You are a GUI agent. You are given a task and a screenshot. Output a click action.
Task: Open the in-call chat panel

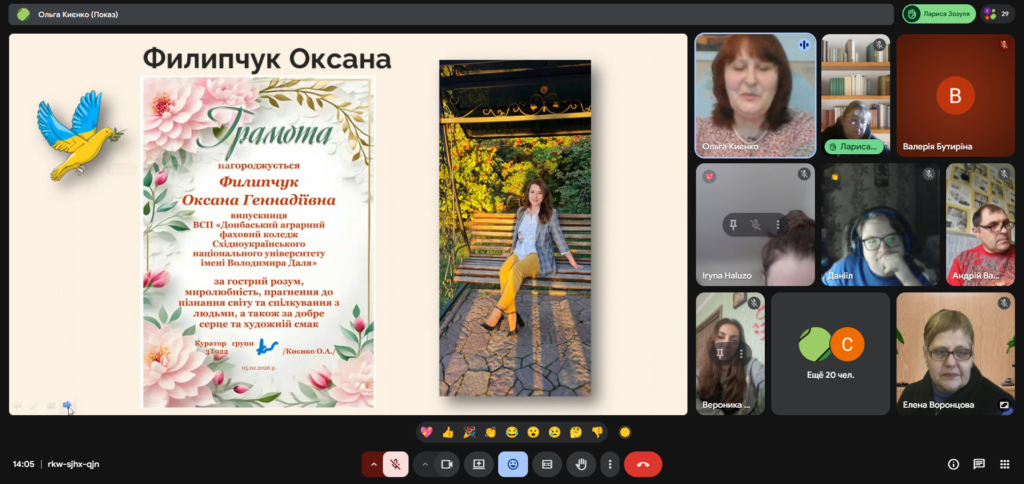(x=979, y=464)
